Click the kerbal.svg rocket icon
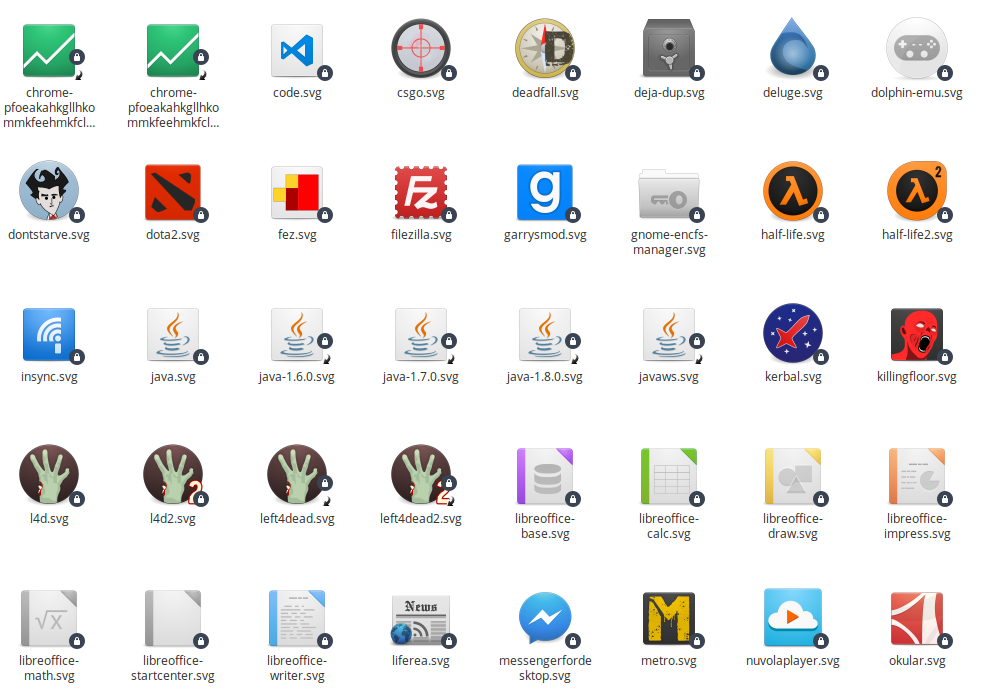1001x693 pixels. coord(792,333)
